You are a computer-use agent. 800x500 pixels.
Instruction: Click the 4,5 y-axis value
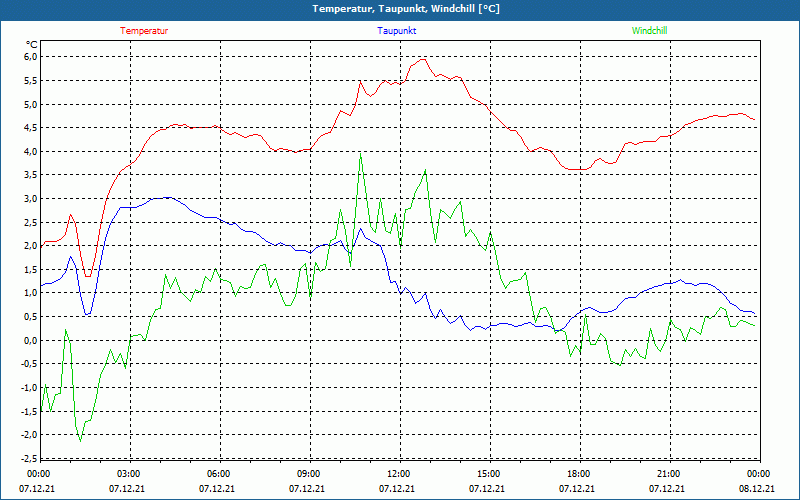tap(31, 128)
